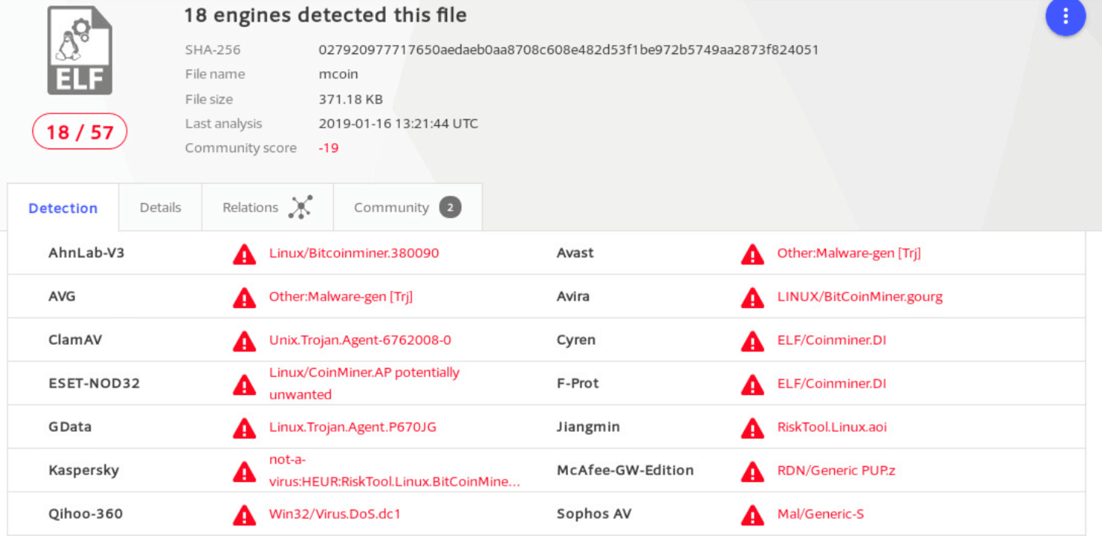Click the warning icon beside ClamAV result
Screen dimensions: 1102x536
click(245, 341)
